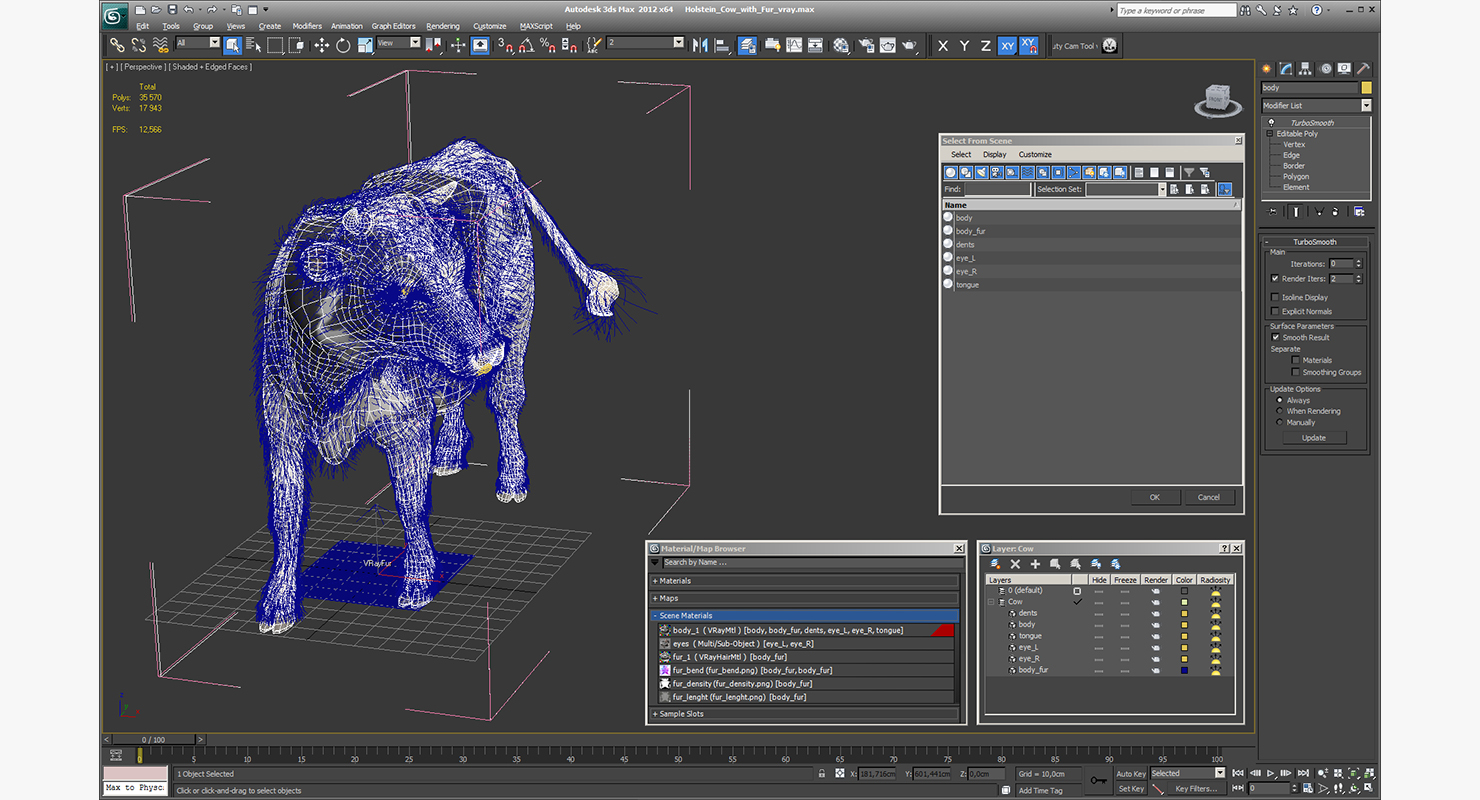
Task: Click the Set Keys key icon
Action: click(1098, 779)
